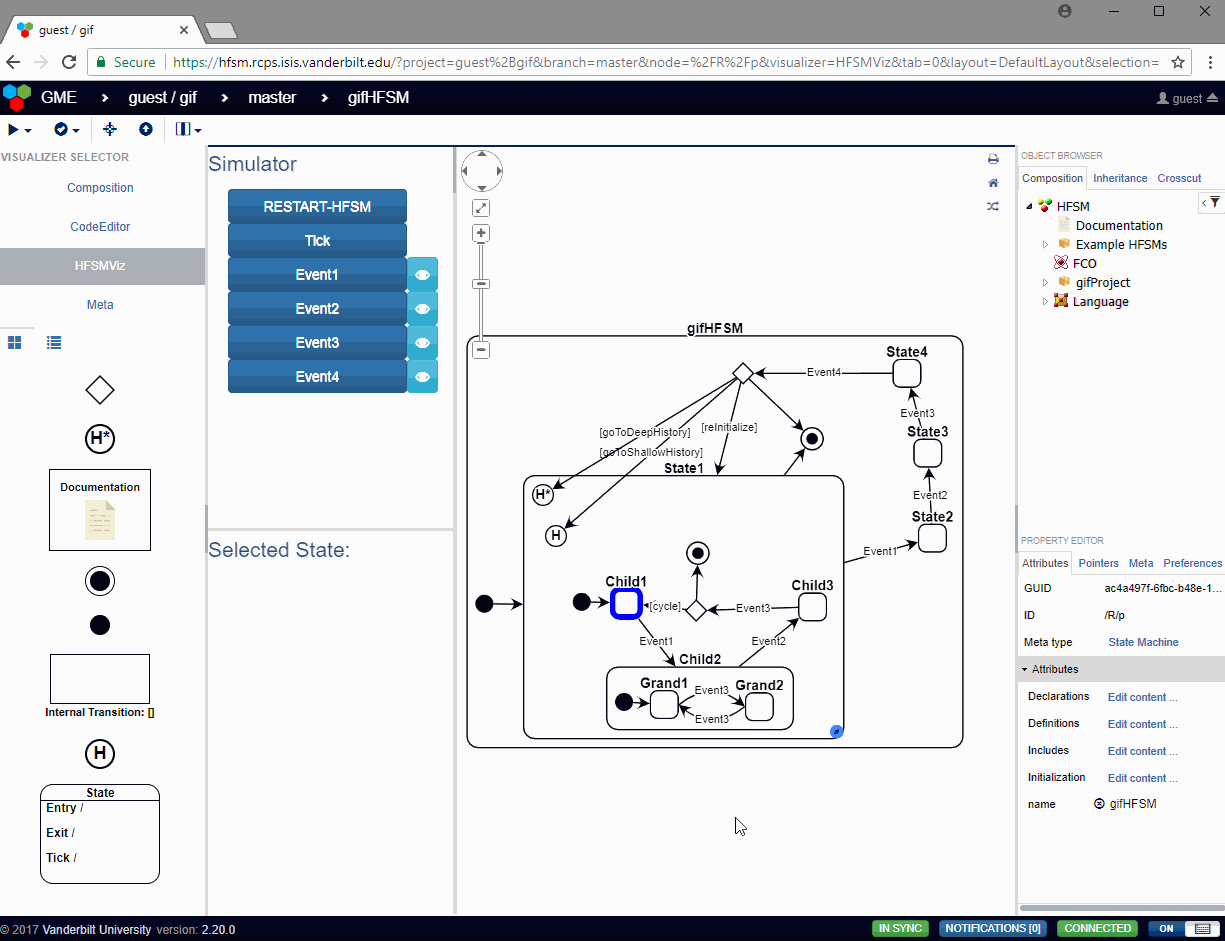Click the Print icon above the canvas
The width and height of the screenshot is (1225, 941).
coord(993,158)
